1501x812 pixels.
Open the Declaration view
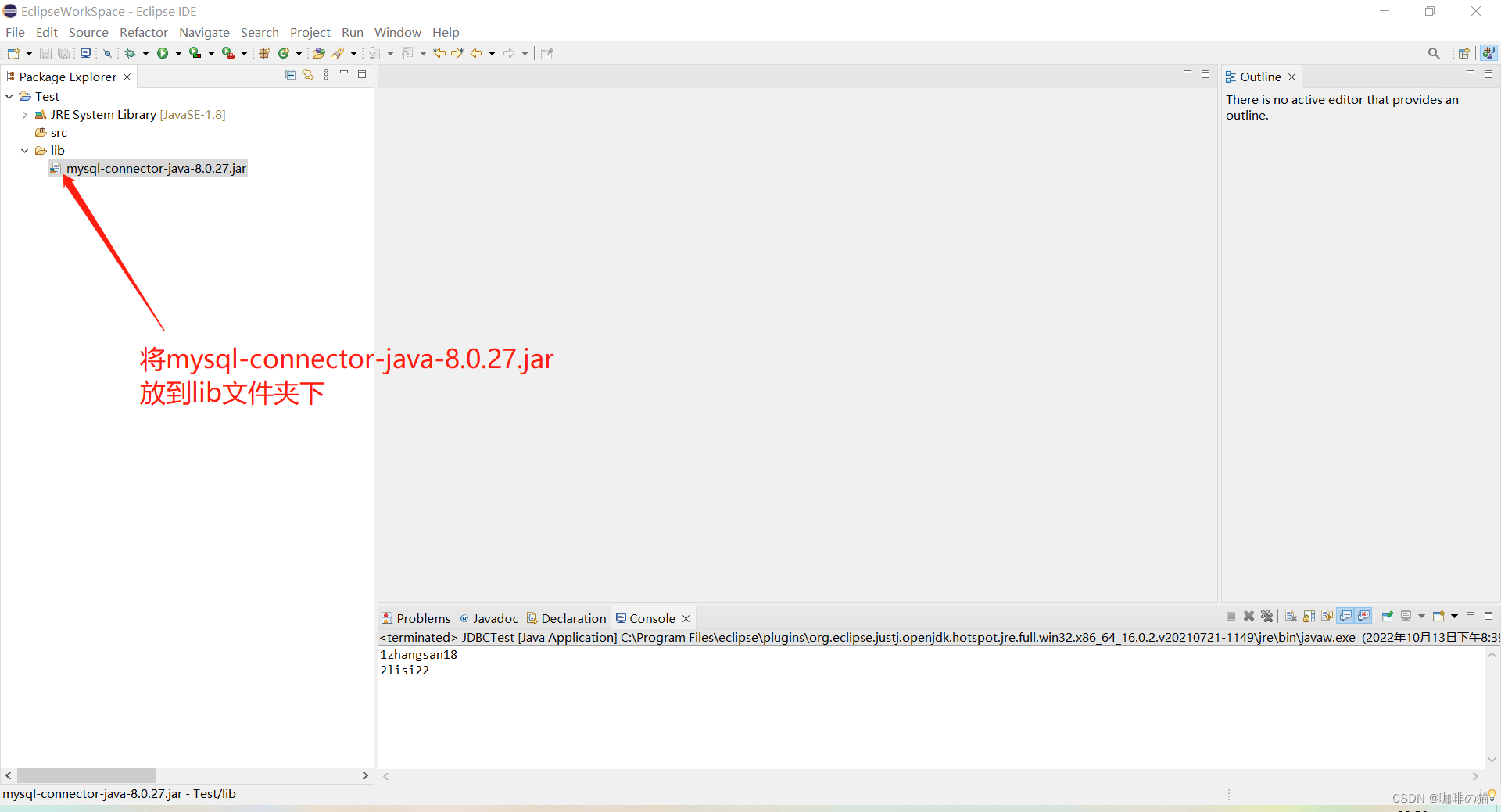point(573,617)
